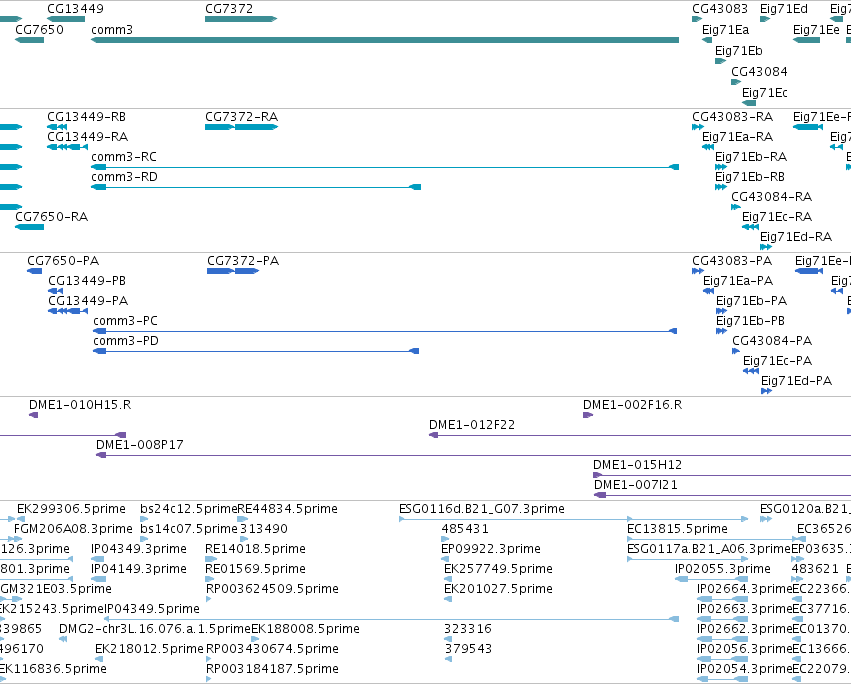Select the DMG2-chr3L.16.076.a.1.5prime EST label
851x684 pixels.
click(x=155, y=629)
